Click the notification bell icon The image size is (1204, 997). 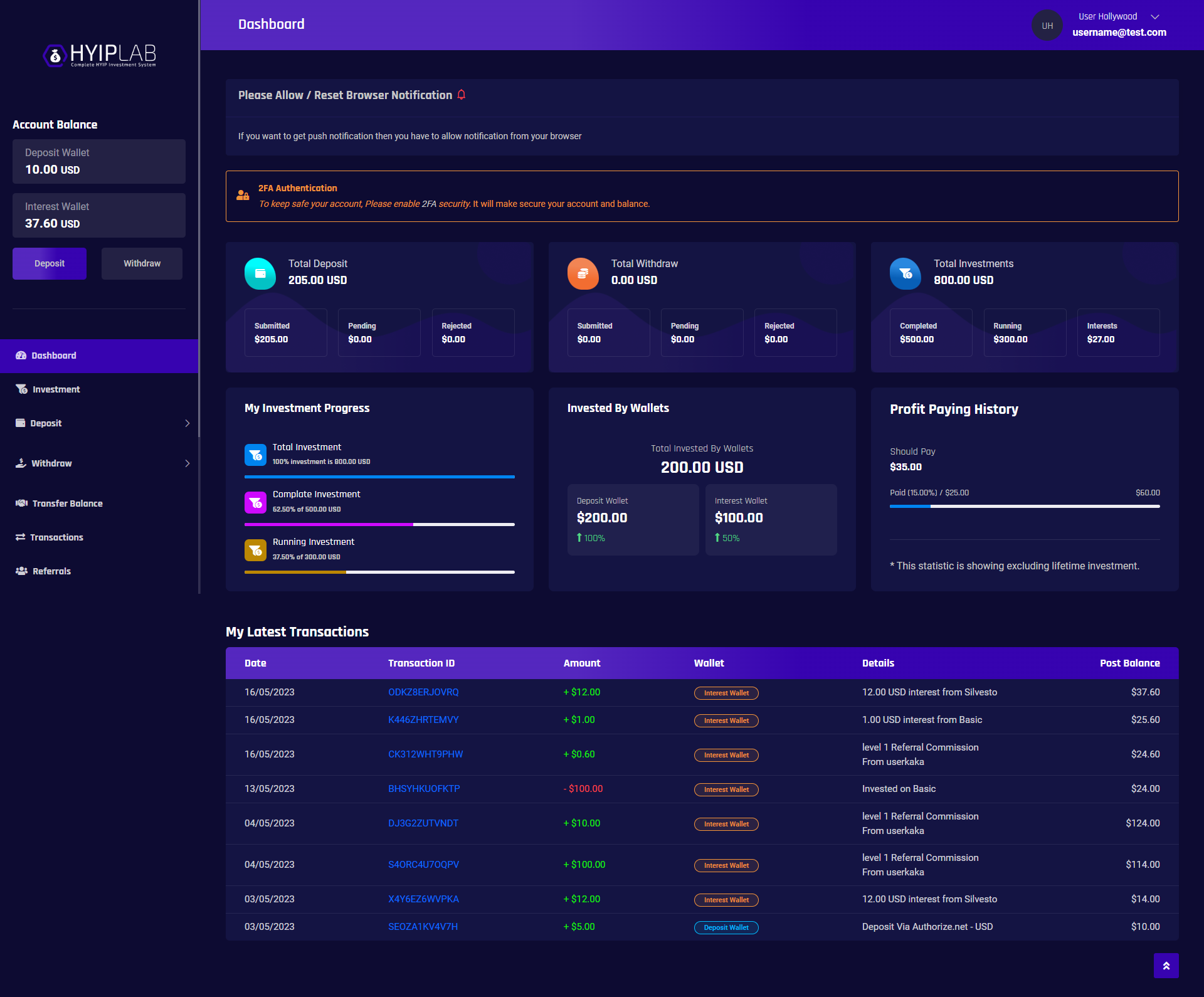tap(462, 95)
